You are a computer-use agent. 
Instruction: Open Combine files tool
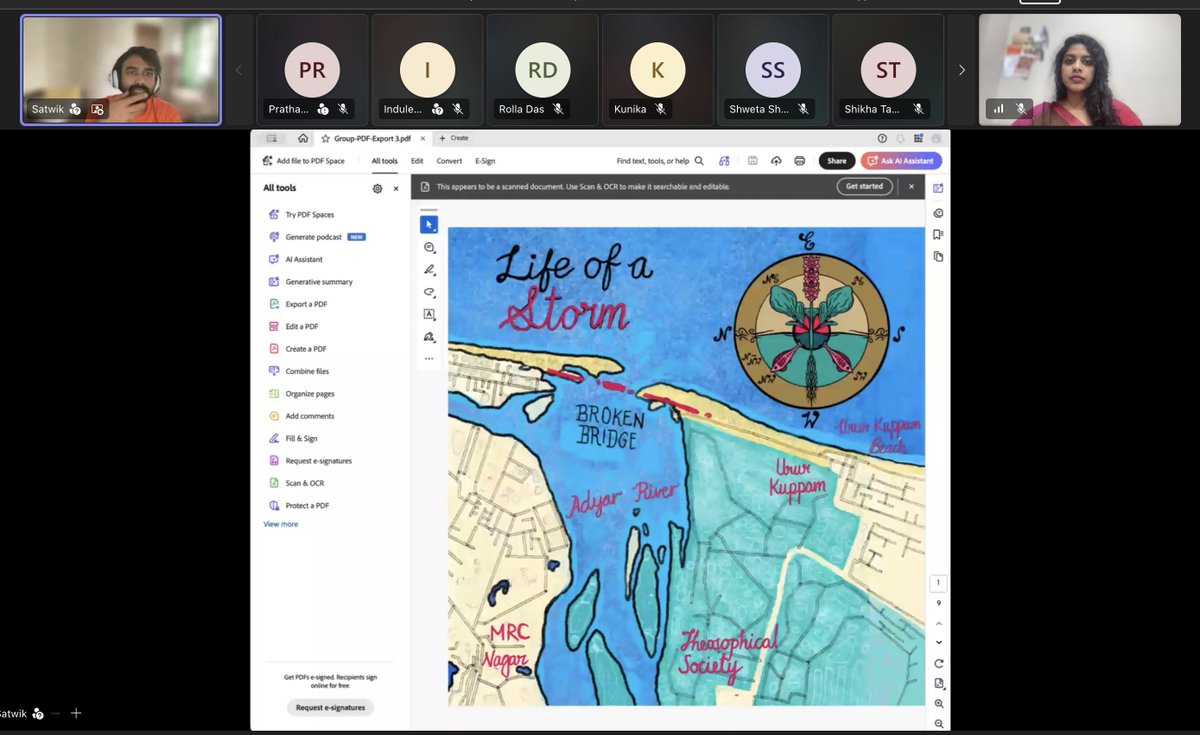click(x=299, y=371)
